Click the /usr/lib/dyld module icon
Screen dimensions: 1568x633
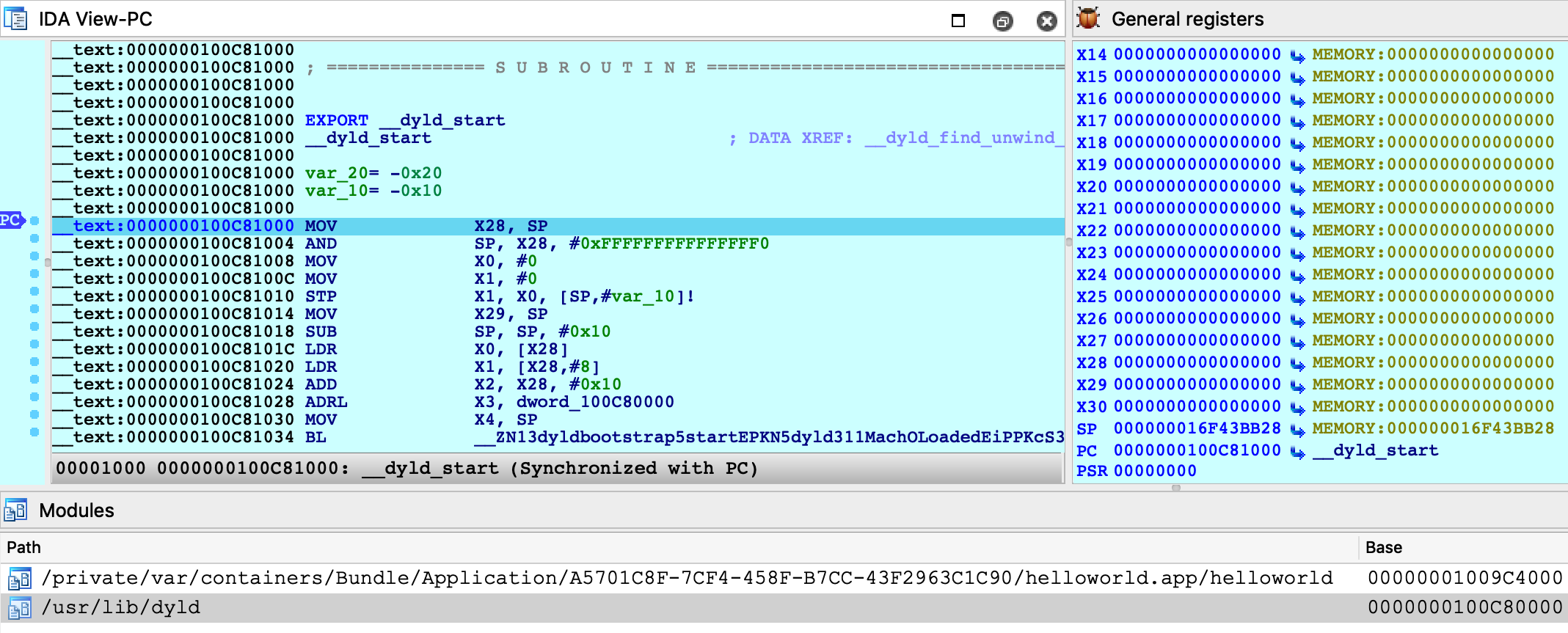pyautogui.click(x=19, y=608)
